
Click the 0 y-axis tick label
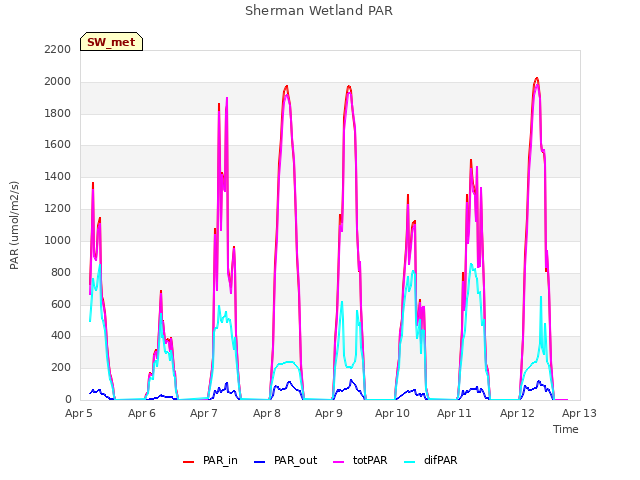click(x=68, y=399)
